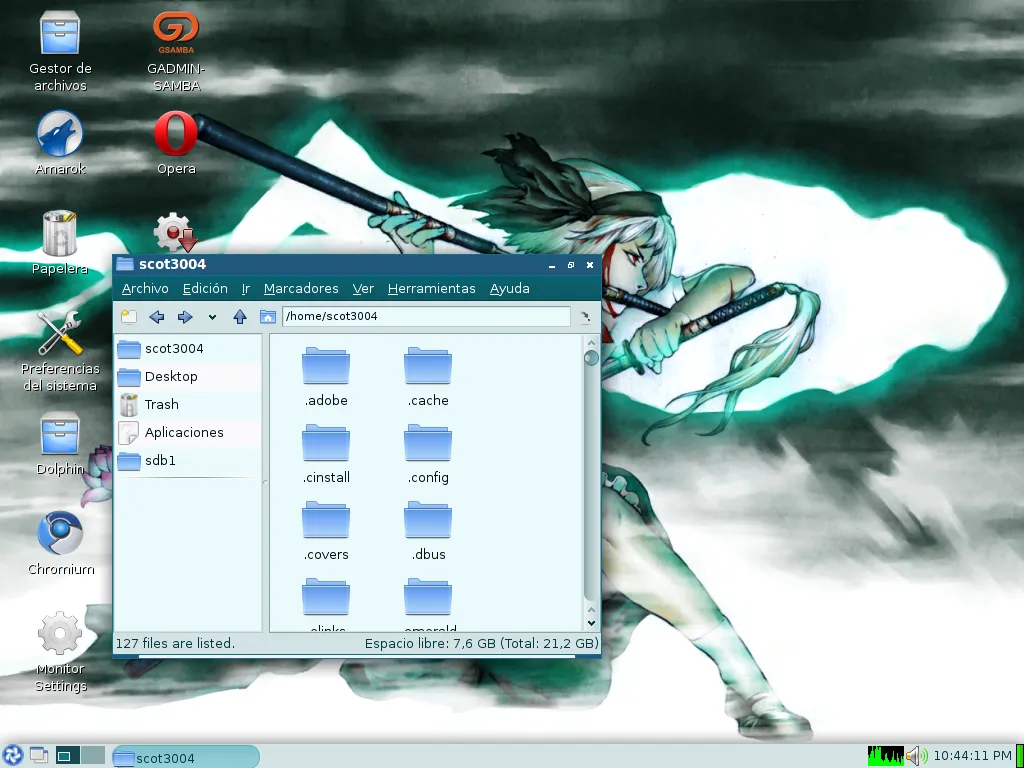This screenshot has height=768, width=1024.
Task: Open home folder via toolbar home icon
Action: (267, 316)
